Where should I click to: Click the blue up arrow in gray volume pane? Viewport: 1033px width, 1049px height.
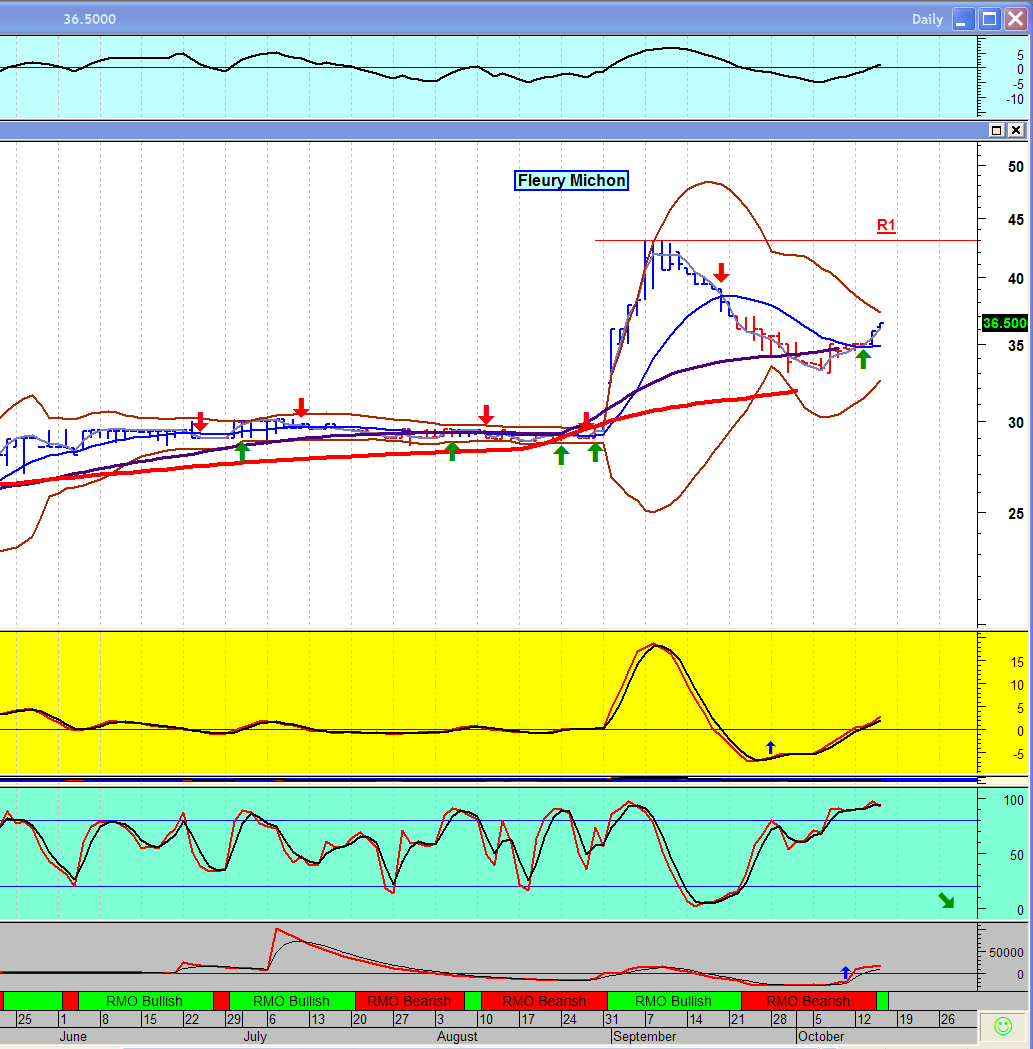[x=846, y=972]
